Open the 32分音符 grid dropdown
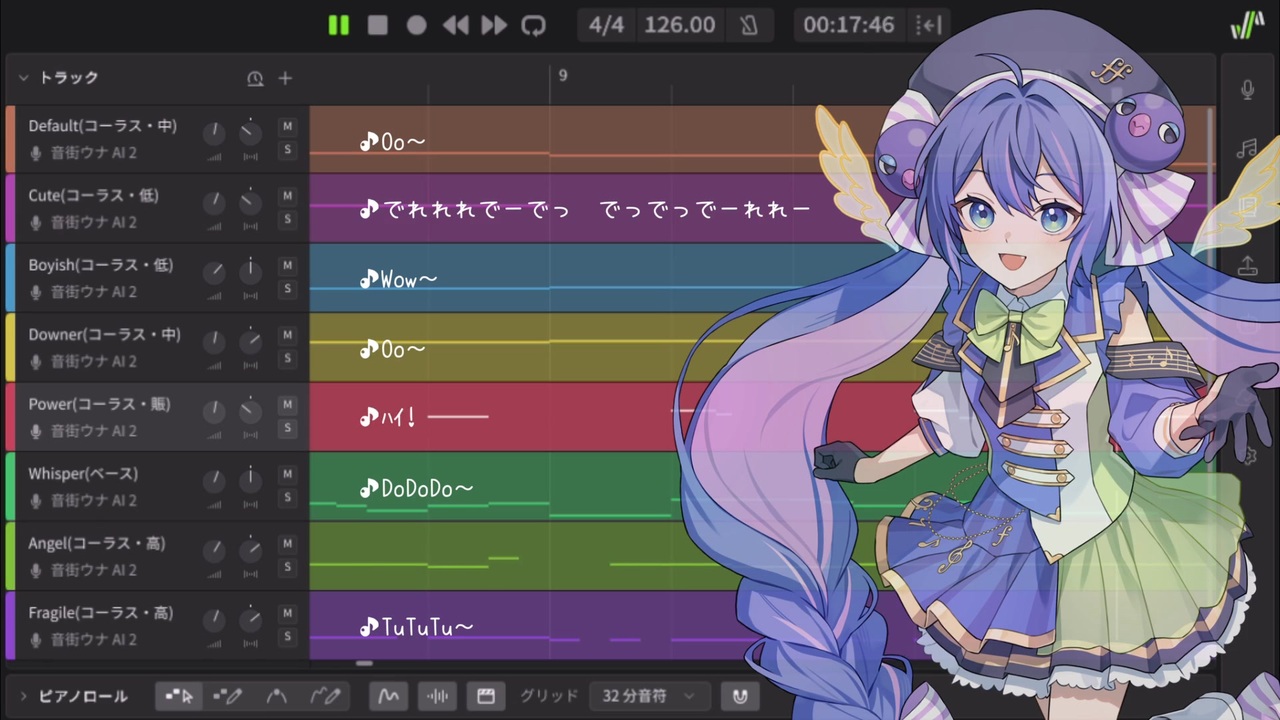 point(649,696)
